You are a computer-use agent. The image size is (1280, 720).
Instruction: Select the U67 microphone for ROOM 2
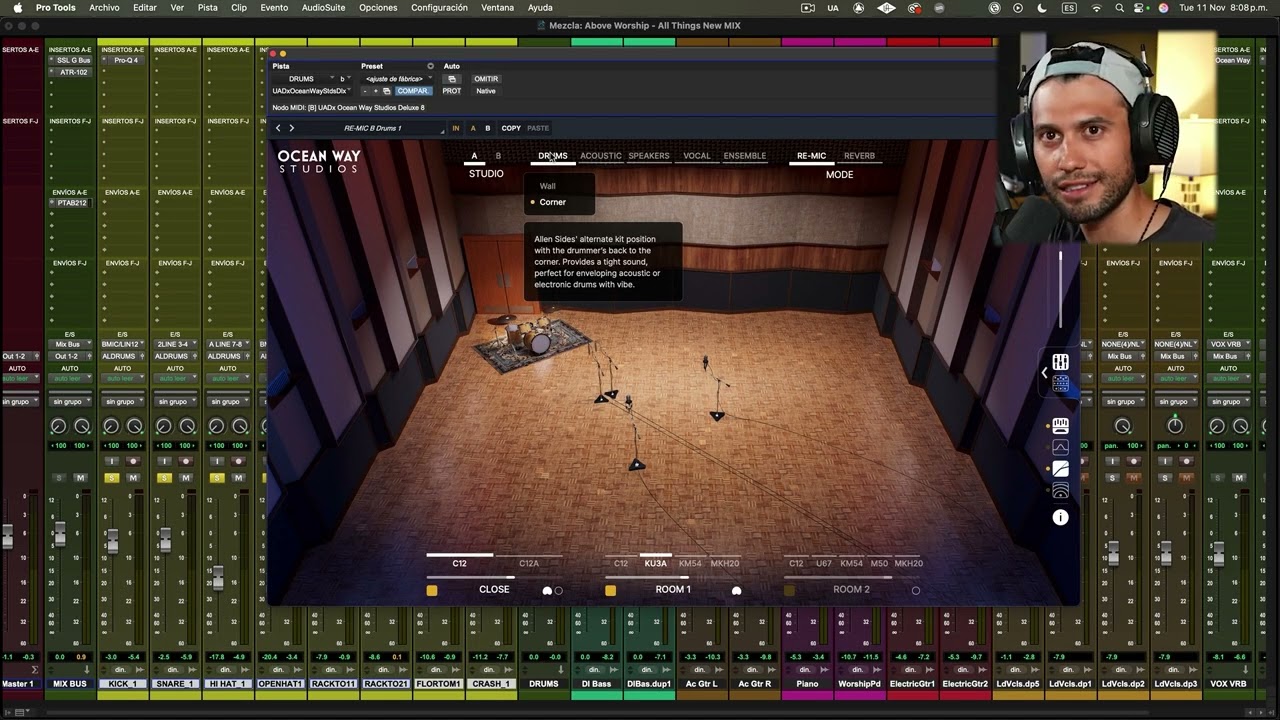tap(824, 564)
